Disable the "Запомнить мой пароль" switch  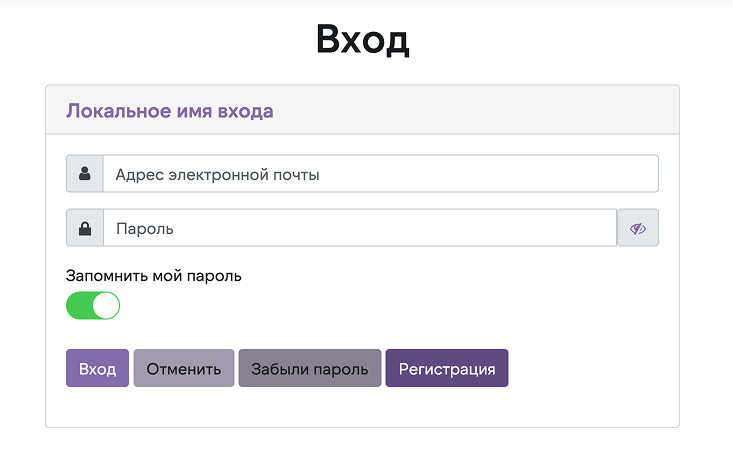coord(93,306)
